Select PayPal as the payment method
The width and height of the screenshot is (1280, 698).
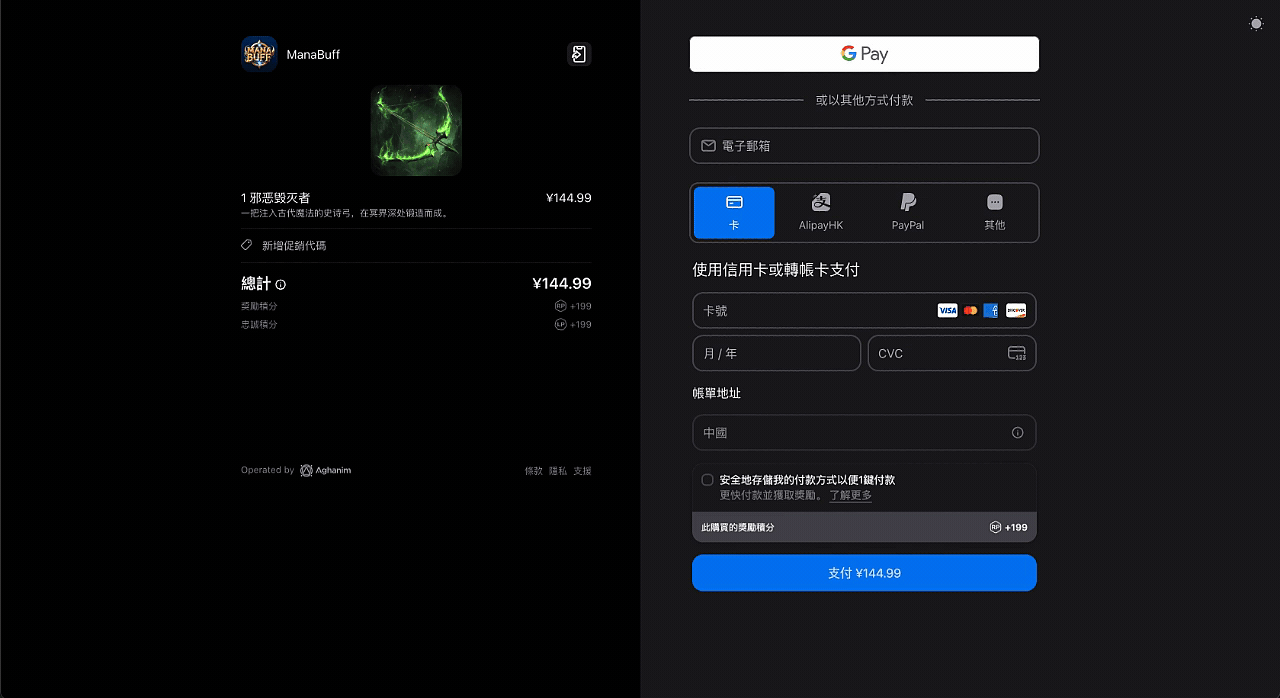tap(908, 212)
